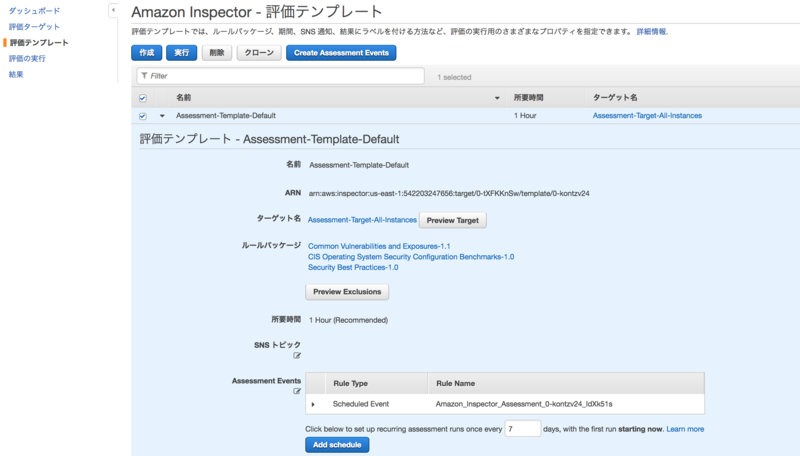Focus the recurring days input field
Viewport: 800px width, 456px height.
point(522,428)
